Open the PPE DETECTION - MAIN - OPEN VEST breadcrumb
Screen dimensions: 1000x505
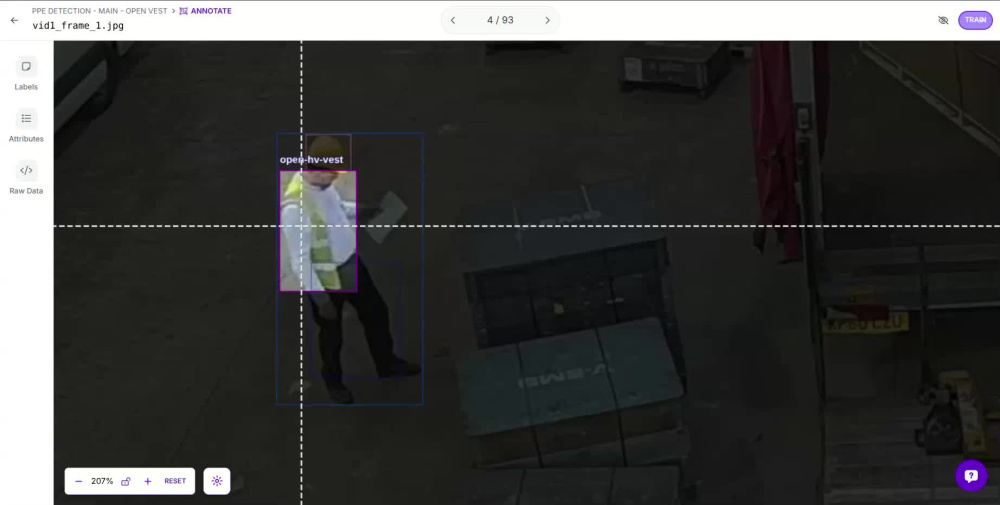(99, 11)
